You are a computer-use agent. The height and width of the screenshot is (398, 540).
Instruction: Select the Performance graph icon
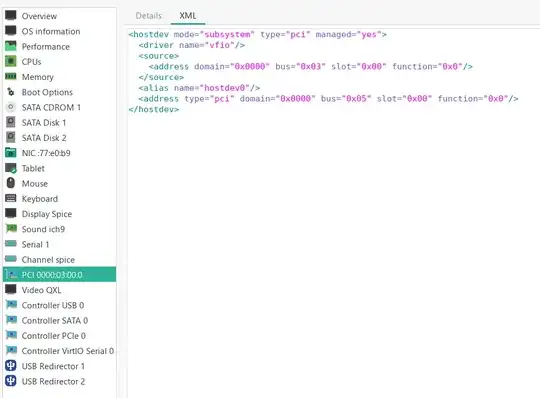(11, 46)
